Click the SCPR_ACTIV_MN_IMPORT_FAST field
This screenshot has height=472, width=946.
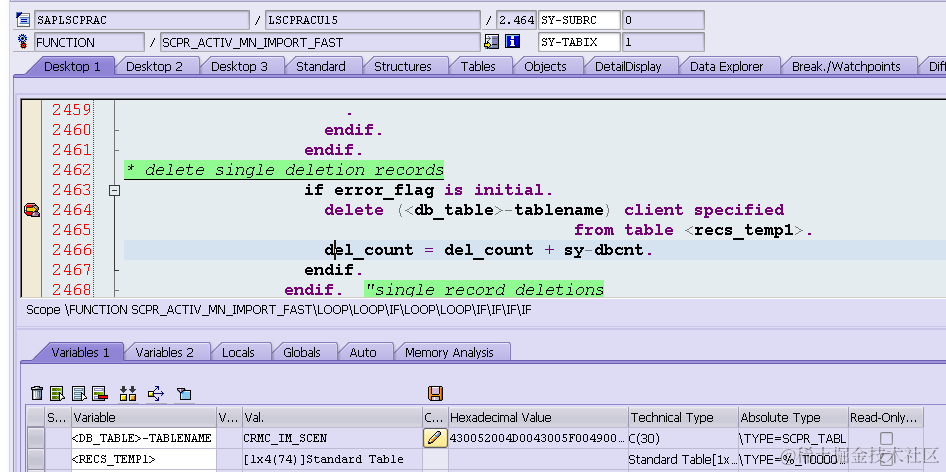pyautogui.click(x=320, y=42)
